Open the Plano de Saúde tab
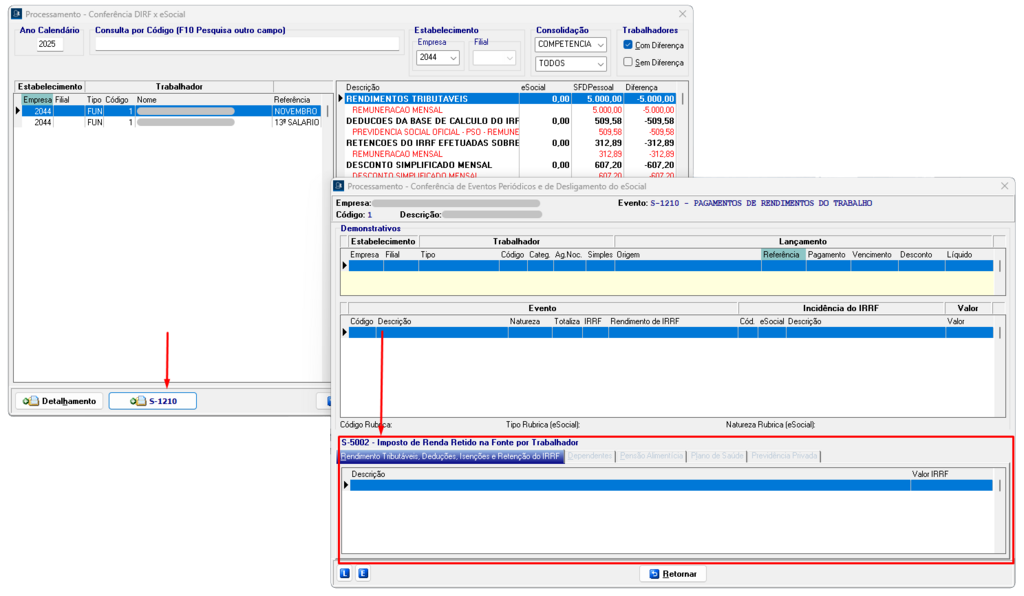The width and height of the screenshot is (1024, 596). coord(717,456)
